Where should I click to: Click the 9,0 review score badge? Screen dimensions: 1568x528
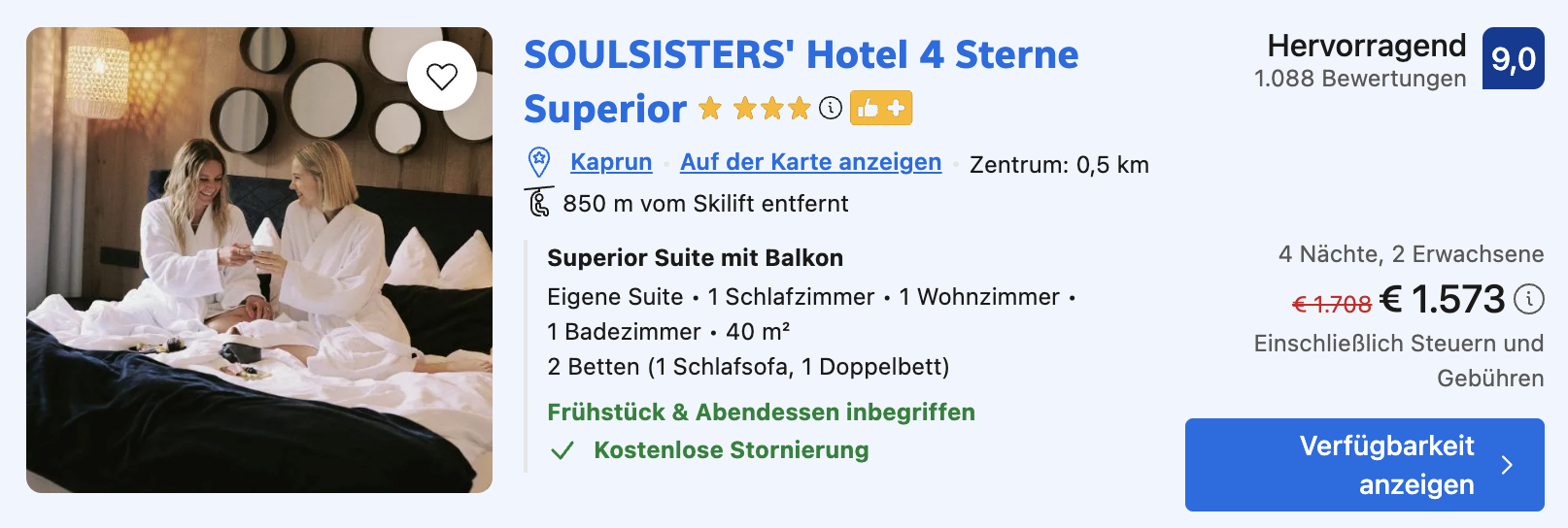[x=1513, y=59]
